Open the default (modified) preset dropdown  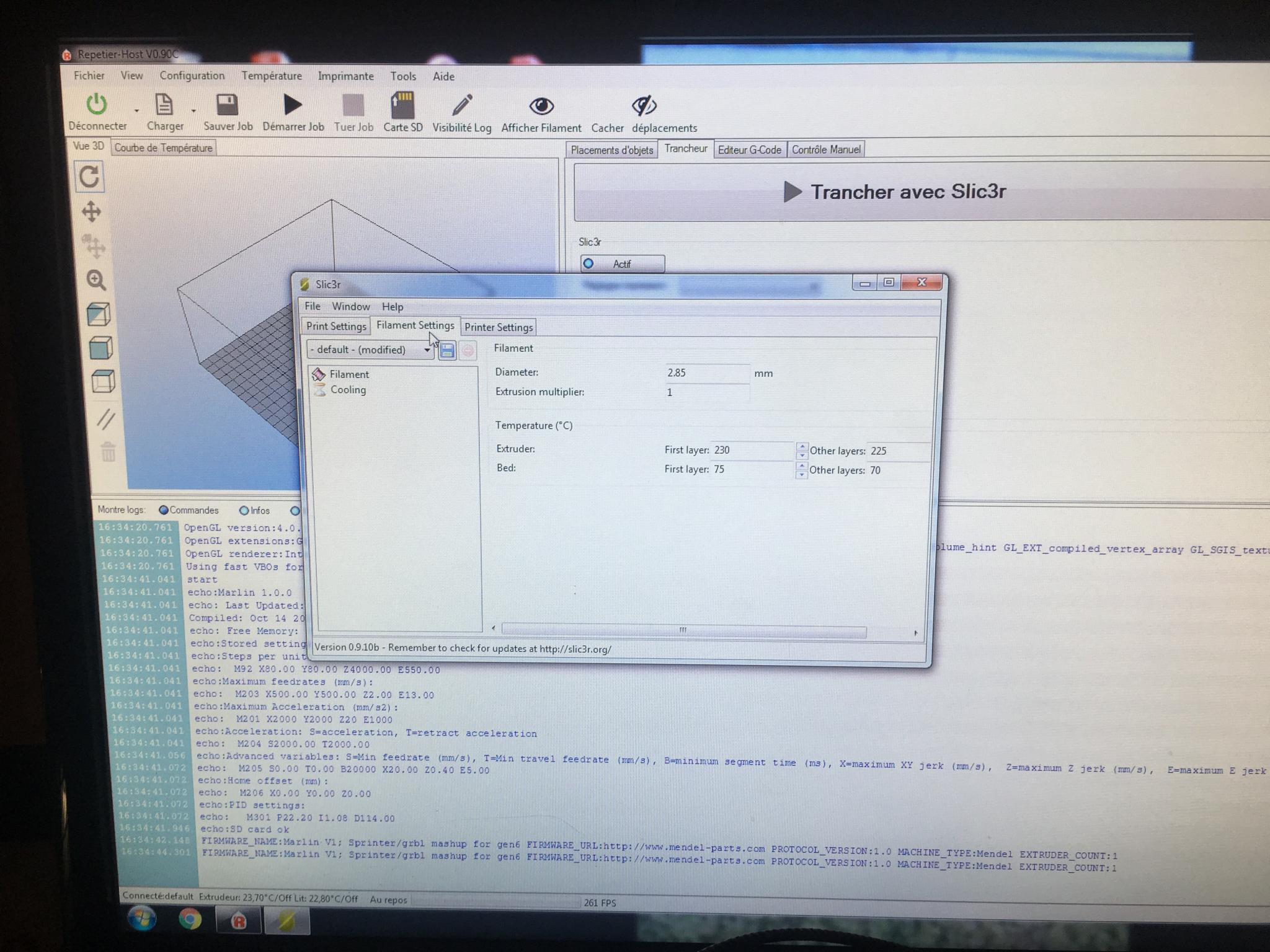pos(370,350)
